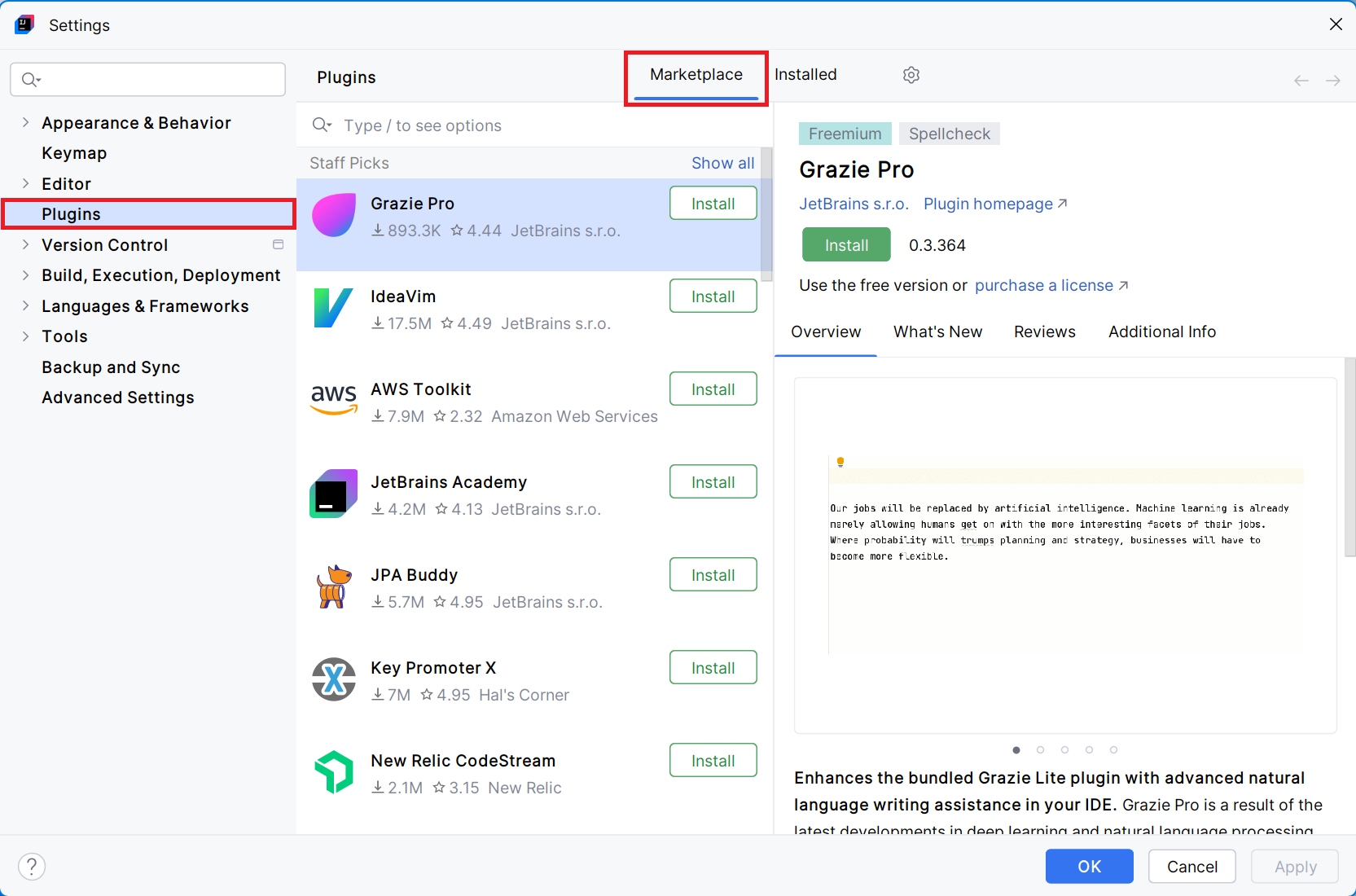Open the Plugin homepage link
The image size is (1356, 896).
995,204
